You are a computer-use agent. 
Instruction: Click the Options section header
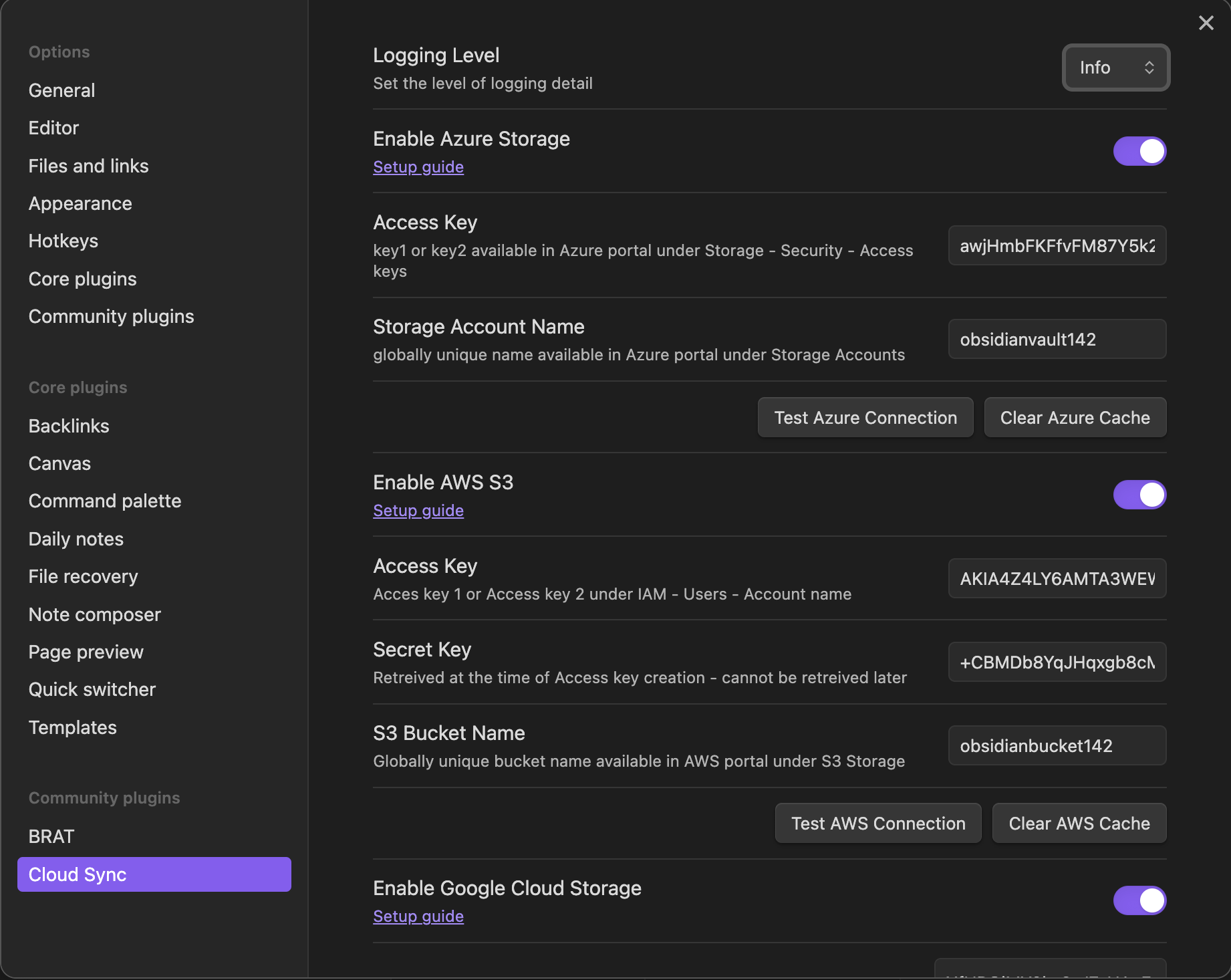(x=59, y=52)
